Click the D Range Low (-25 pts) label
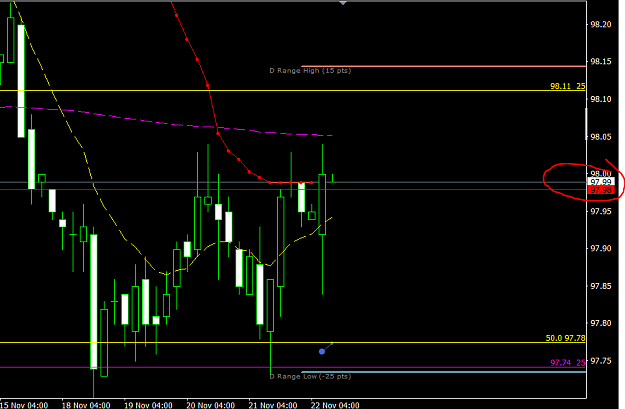 (x=310, y=376)
